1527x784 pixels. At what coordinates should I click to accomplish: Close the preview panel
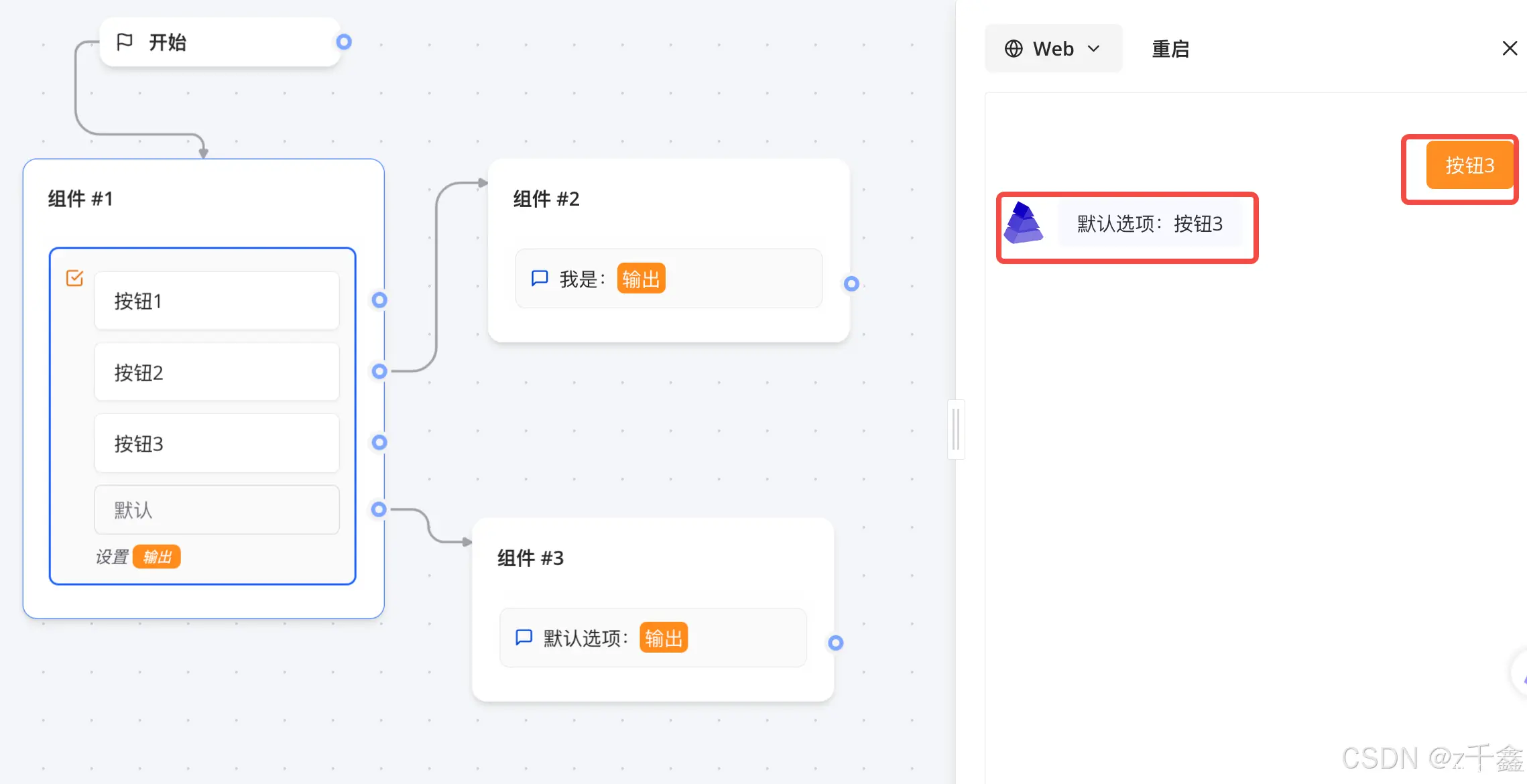pos(1510,48)
